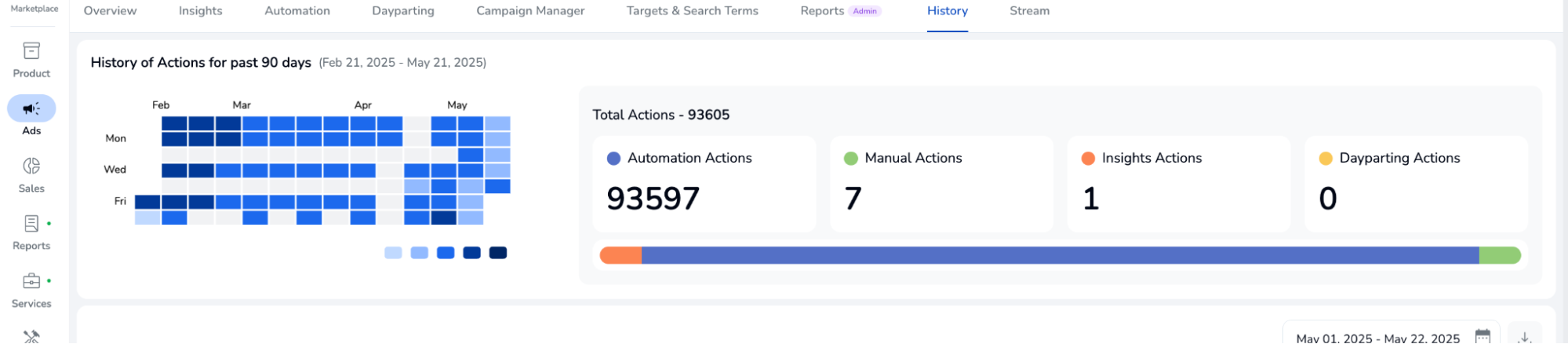Open Targets & Search Terms tab
Viewport: 1568px width, 344px height.
(x=692, y=11)
